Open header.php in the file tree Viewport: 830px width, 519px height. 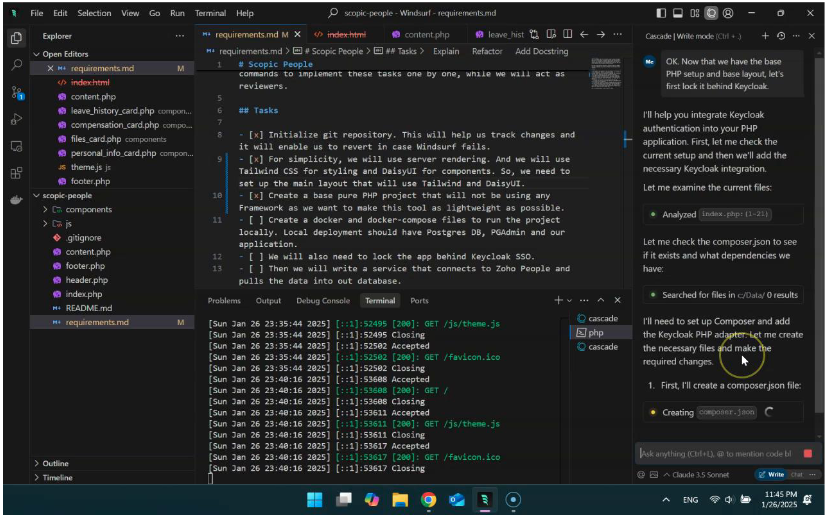tap(86, 280)
